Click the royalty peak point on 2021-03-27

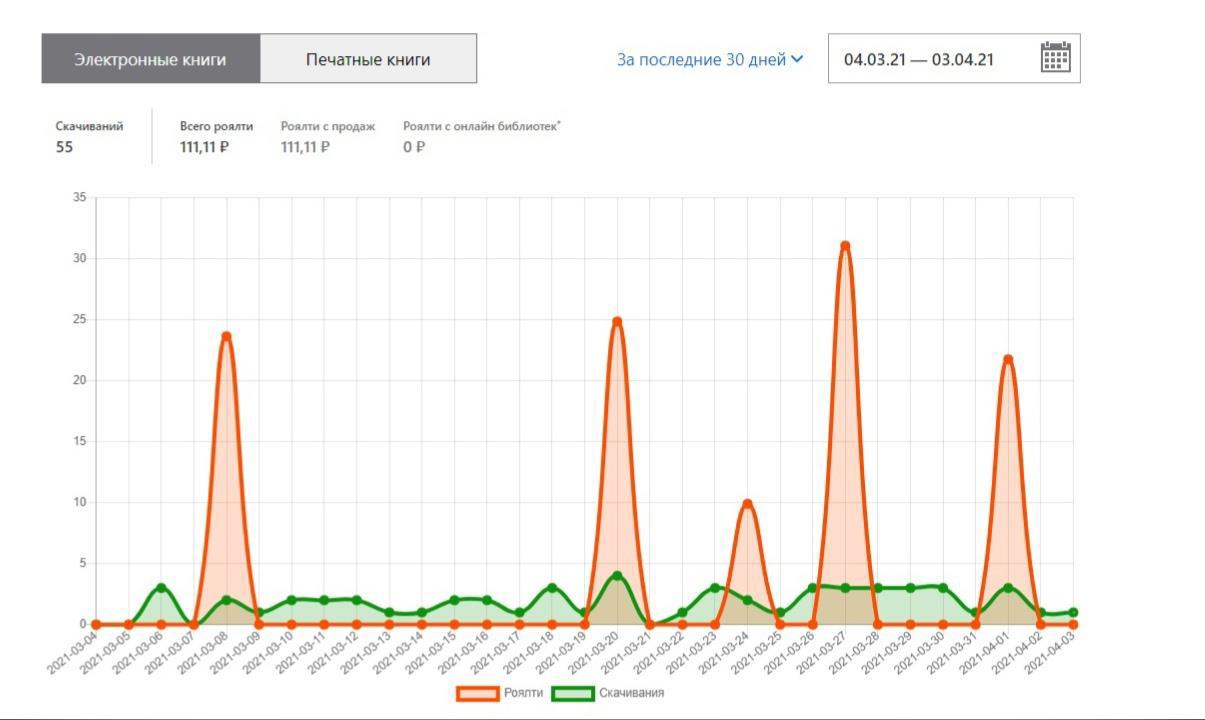click(845, 246)
